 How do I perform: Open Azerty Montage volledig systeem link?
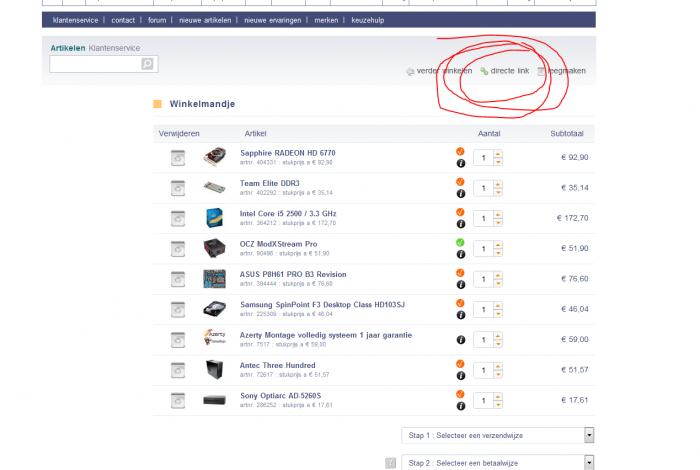click(x=326, y=335)
